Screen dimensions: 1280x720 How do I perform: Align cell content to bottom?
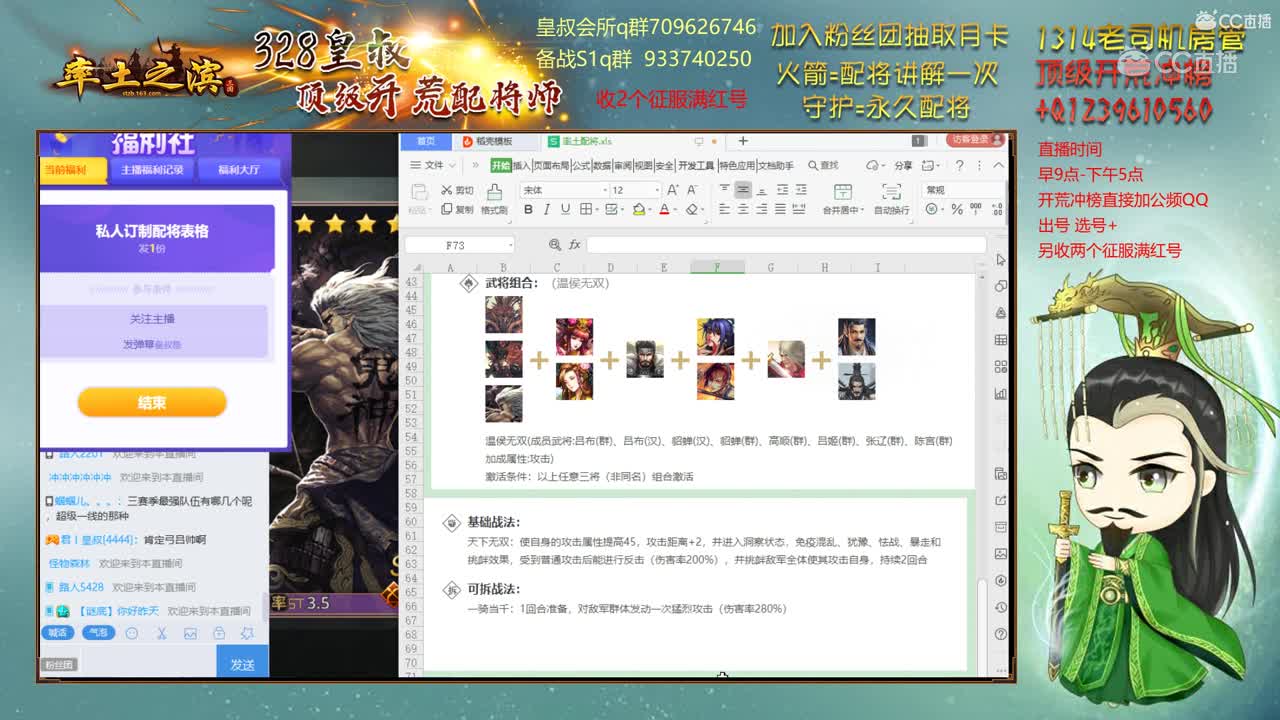pos(761,190)
